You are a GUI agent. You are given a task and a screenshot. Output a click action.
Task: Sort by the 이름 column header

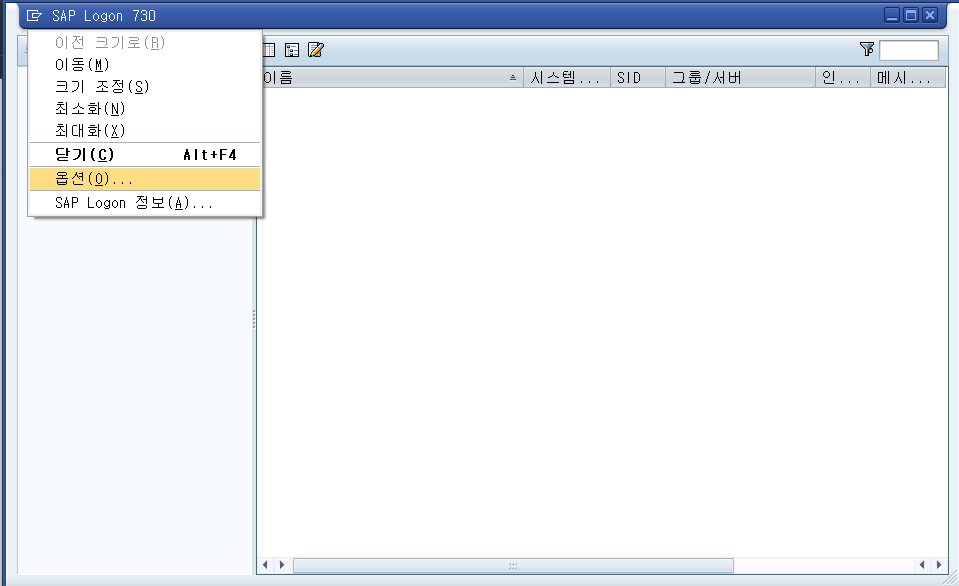[x=390, y=78]
